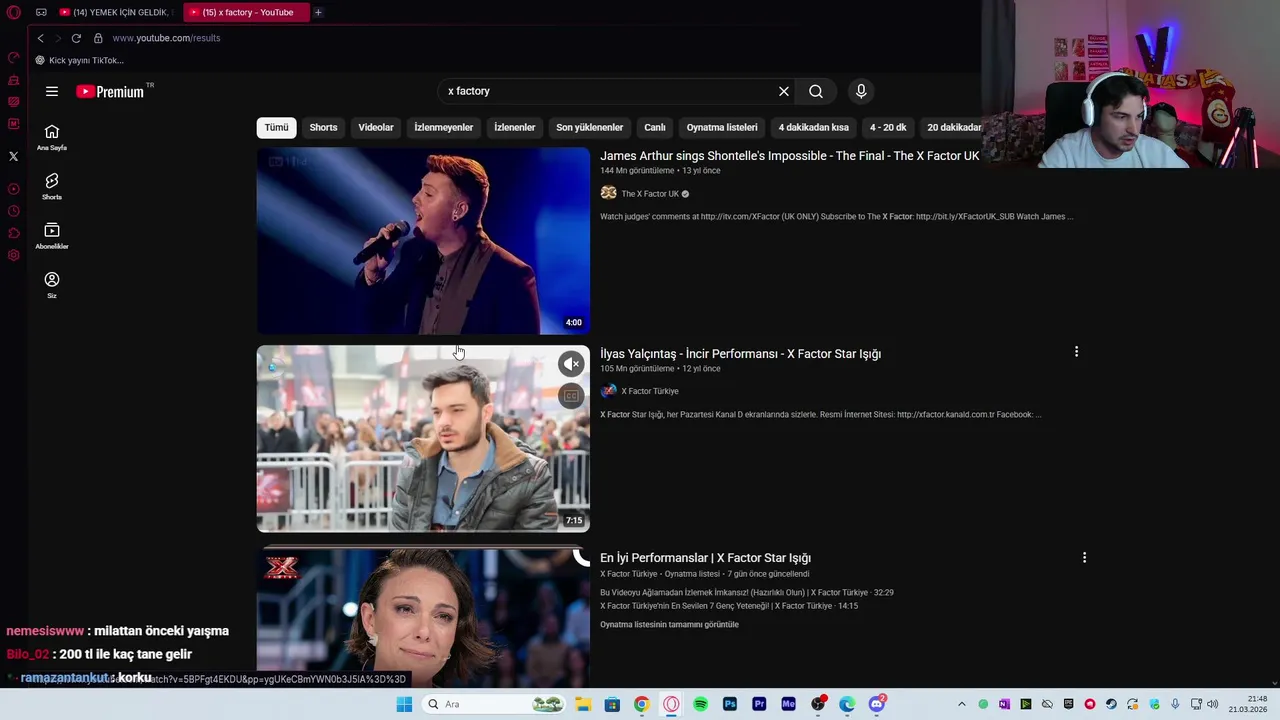Open Windows Start menu
The width and height of the screenshot is (1280, 720).
pos(404,704)
